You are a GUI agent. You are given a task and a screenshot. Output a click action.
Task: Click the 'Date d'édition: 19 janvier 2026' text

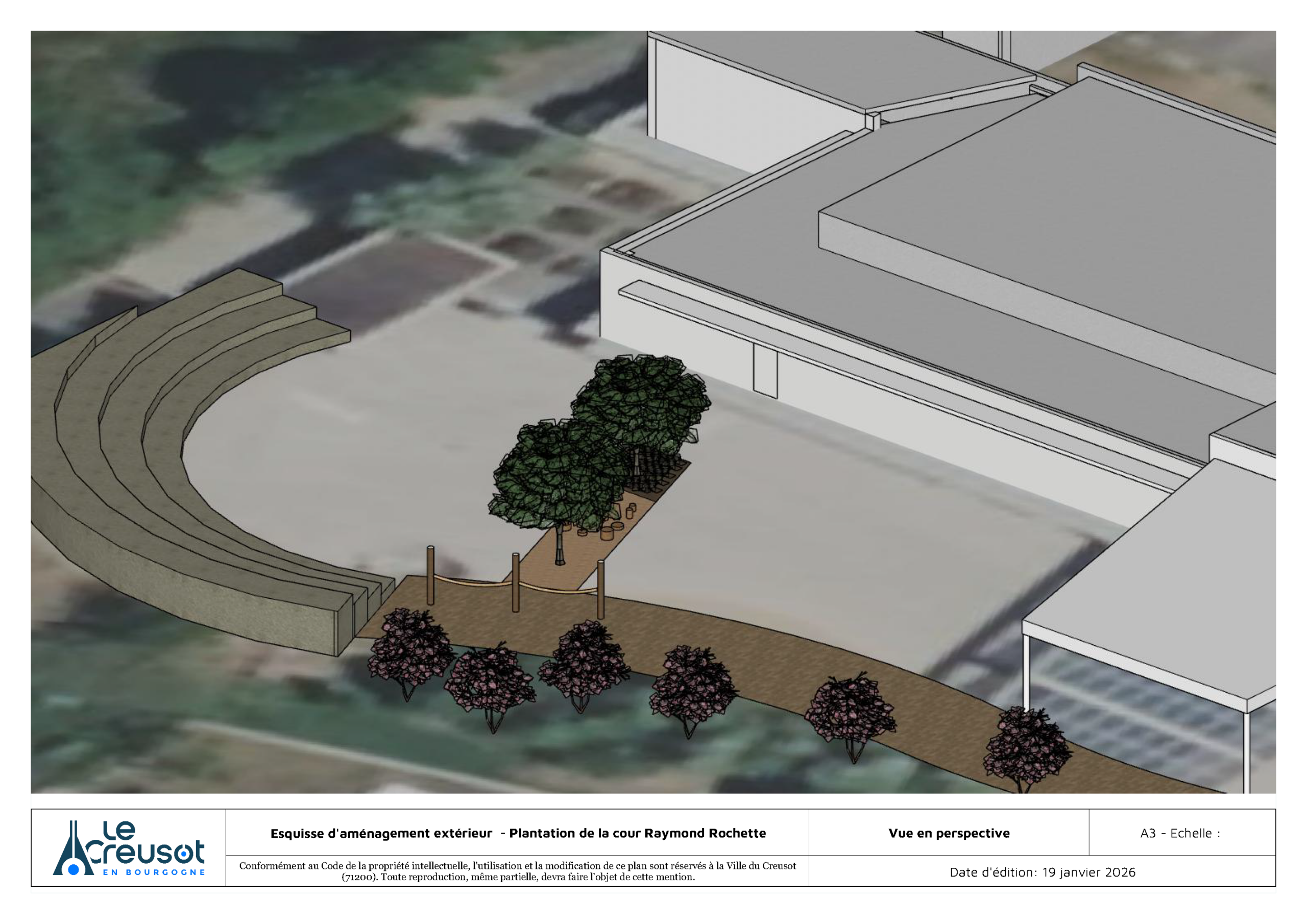[x=1042, y=871]
